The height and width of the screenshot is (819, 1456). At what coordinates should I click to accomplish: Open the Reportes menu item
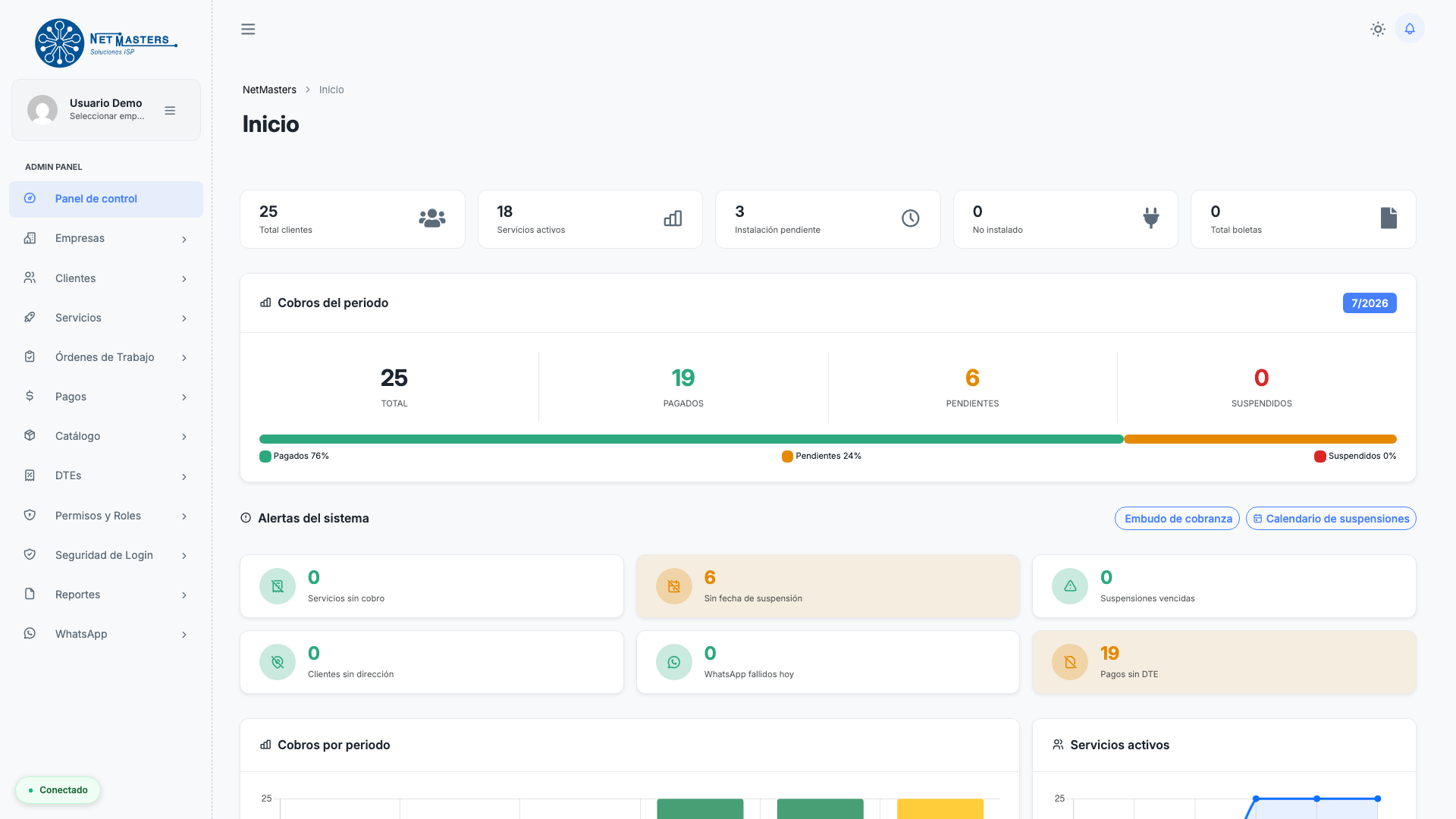106,595
